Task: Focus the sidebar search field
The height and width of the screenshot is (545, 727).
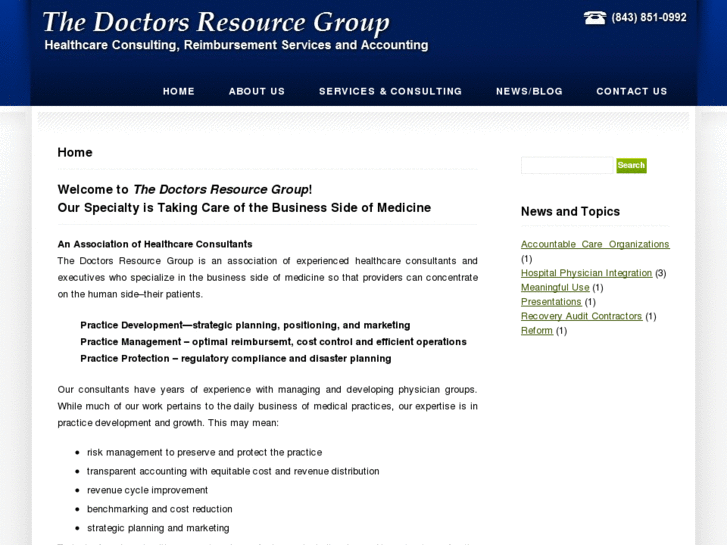Action: coord(567,165)
